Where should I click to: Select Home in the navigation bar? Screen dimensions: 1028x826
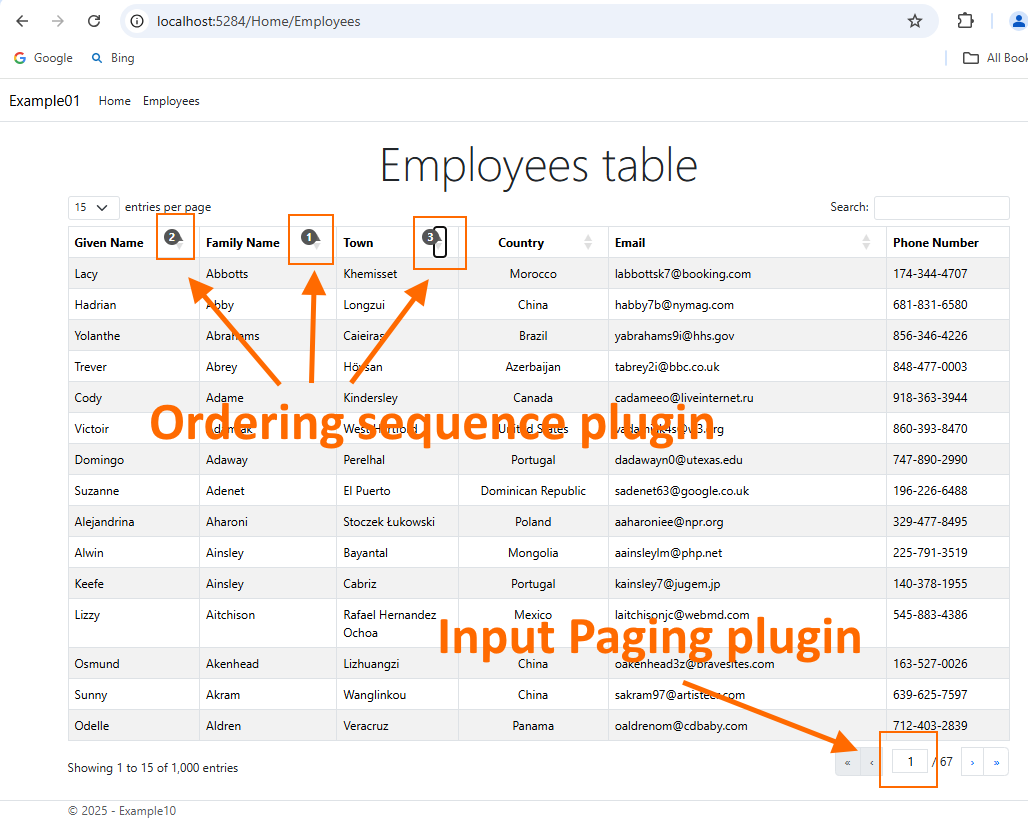[114, 100]
